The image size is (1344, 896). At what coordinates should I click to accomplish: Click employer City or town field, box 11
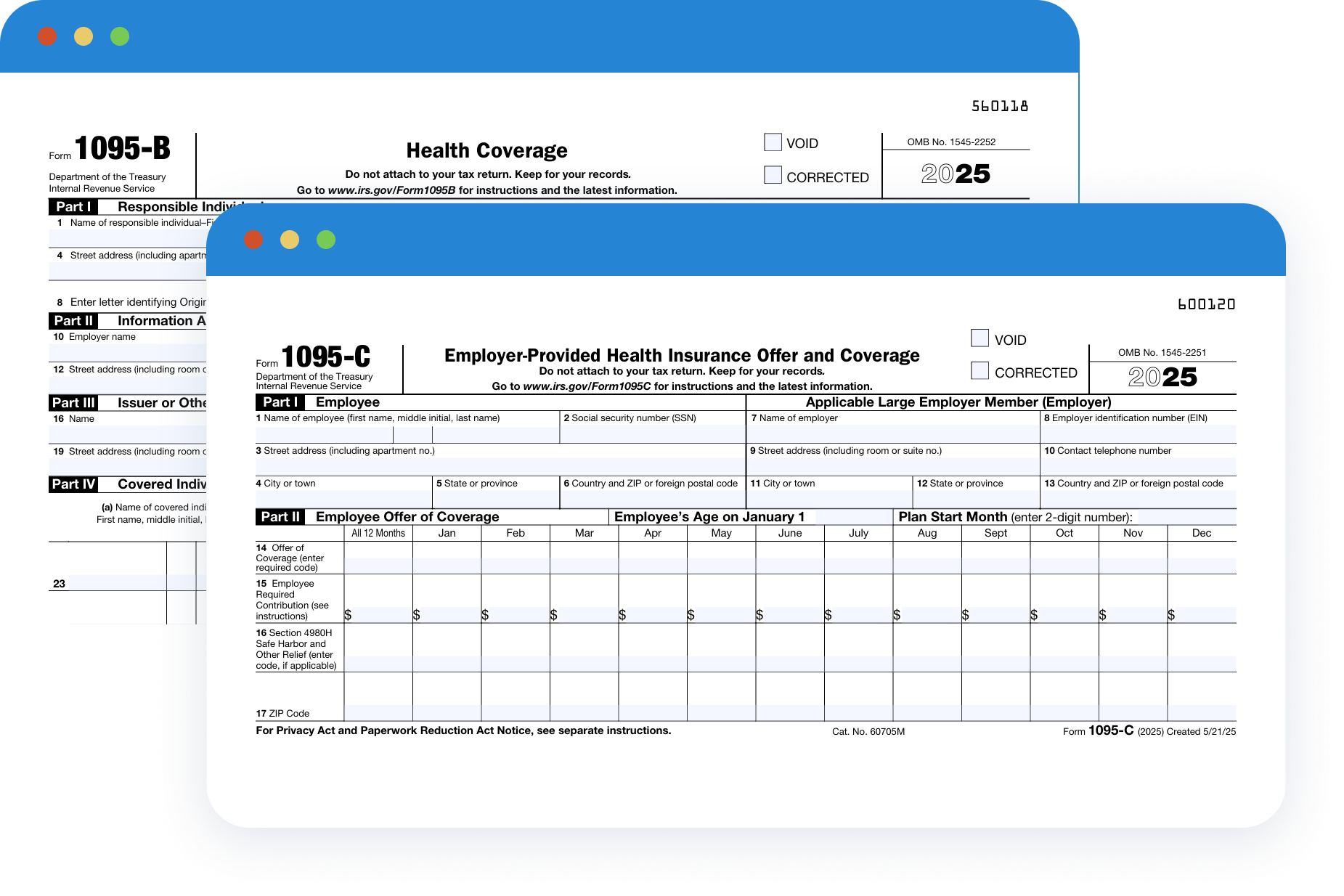point(829,500)
